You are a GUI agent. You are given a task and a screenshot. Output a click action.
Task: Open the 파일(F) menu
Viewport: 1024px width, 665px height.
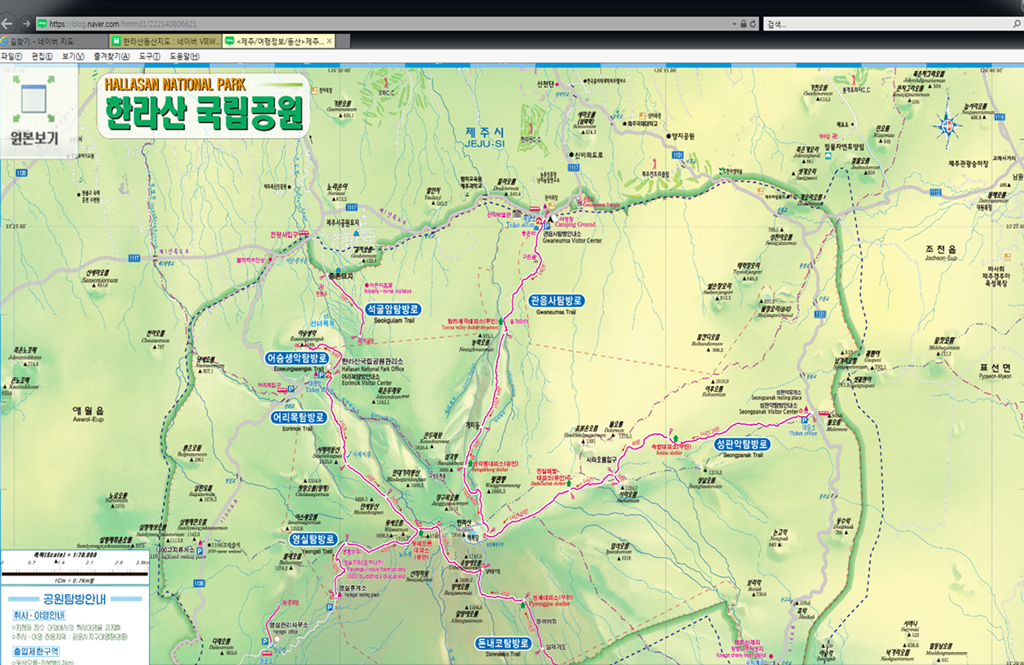coord(11,57)
